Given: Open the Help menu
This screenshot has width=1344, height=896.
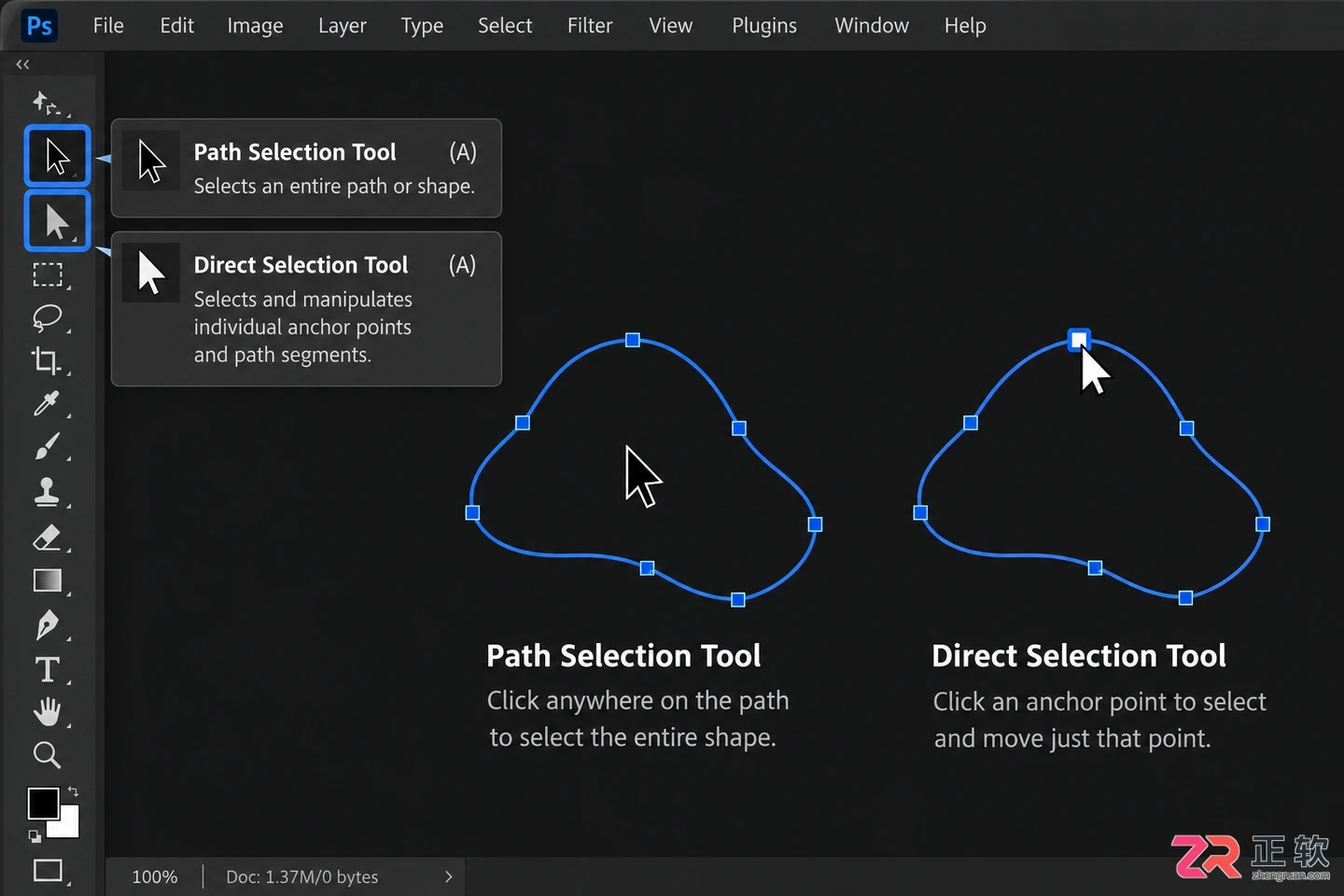Looking at the screenshot, I should click(965, 25).
